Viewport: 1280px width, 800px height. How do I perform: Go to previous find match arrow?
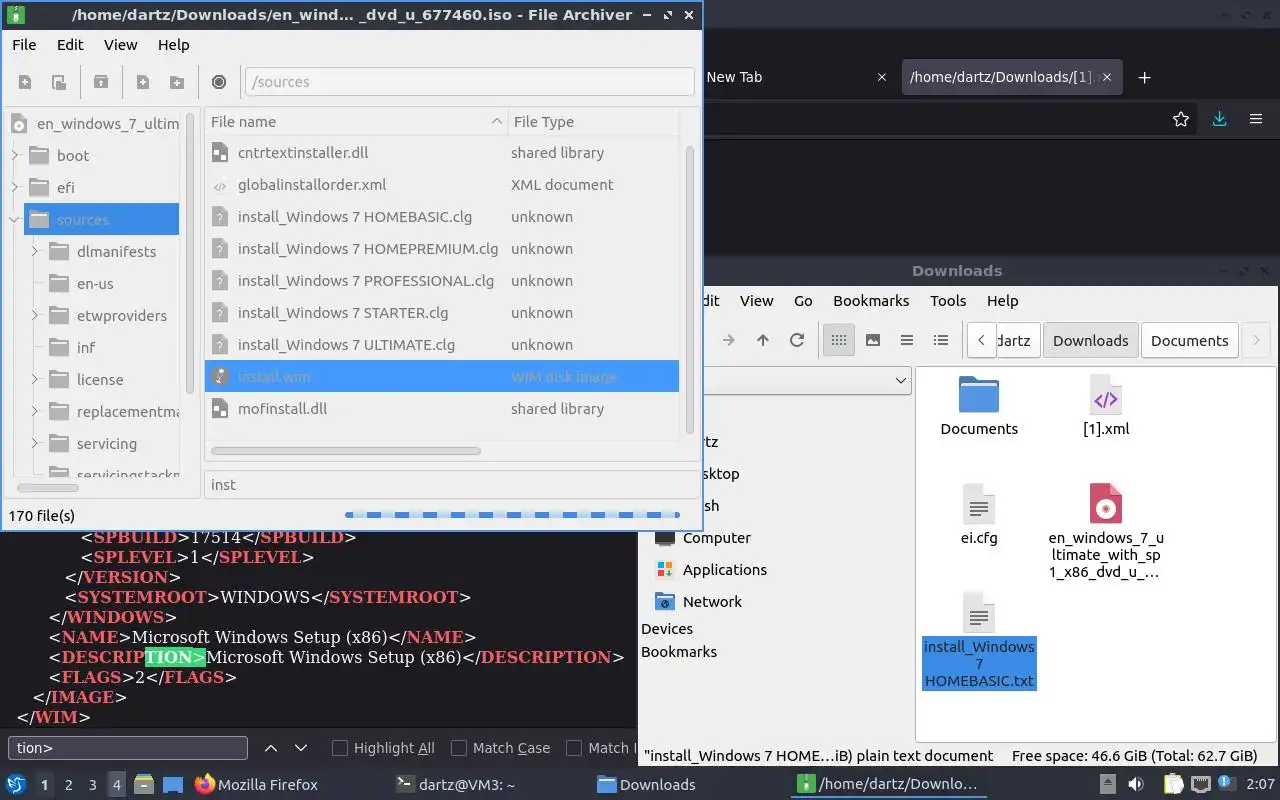click(x=270, y=747)
